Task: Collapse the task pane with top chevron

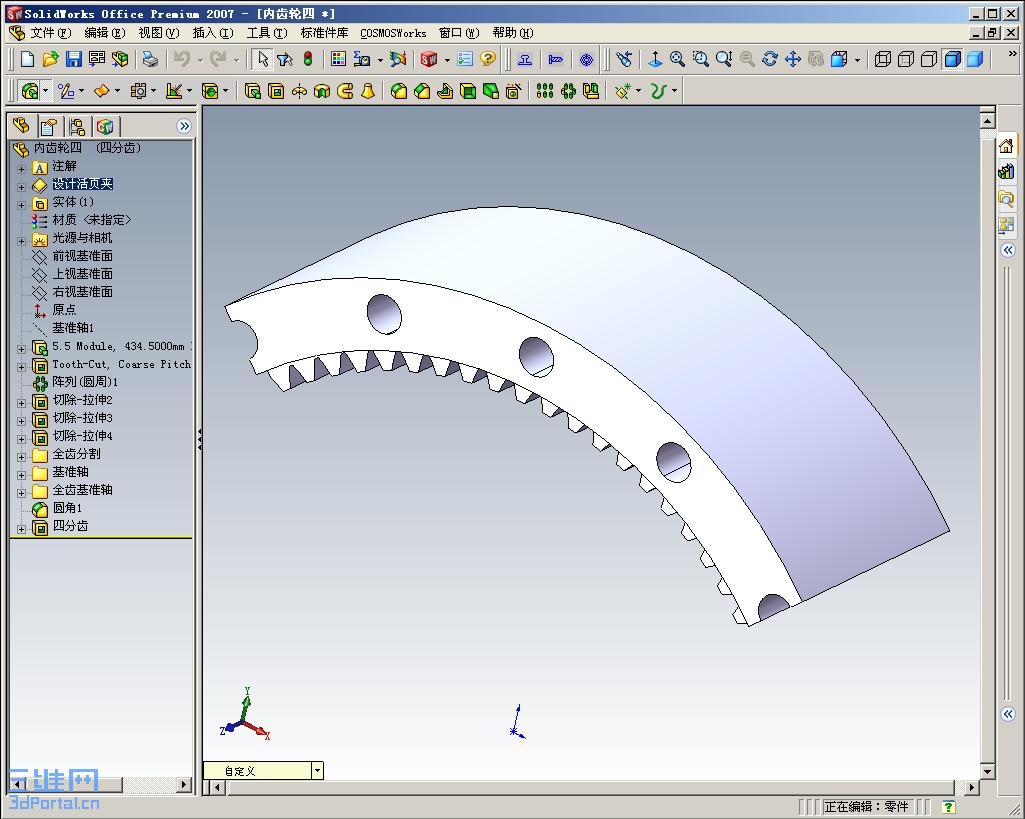Action: (1008, 250)
